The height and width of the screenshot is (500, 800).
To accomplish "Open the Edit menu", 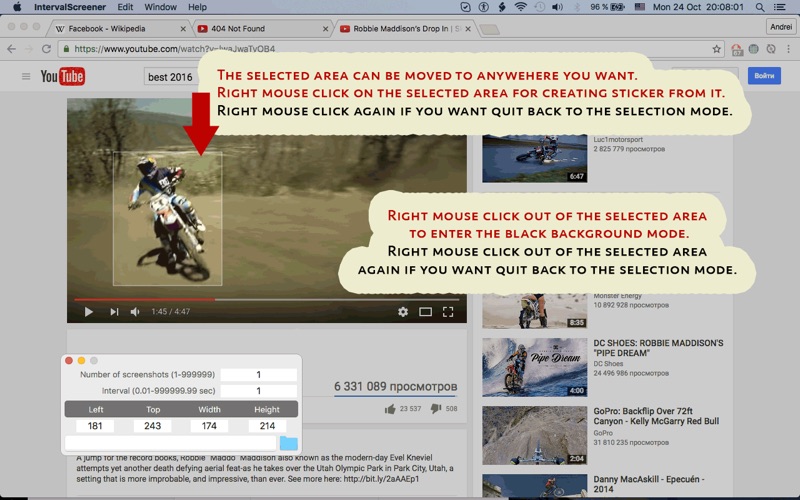I will point(125,7).
